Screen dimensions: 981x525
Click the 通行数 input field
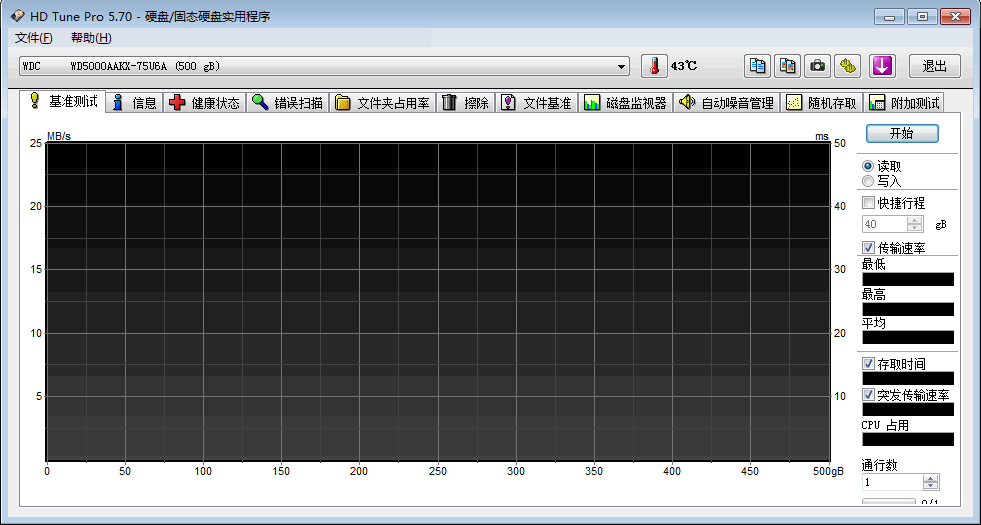click(x=892, y=482)
